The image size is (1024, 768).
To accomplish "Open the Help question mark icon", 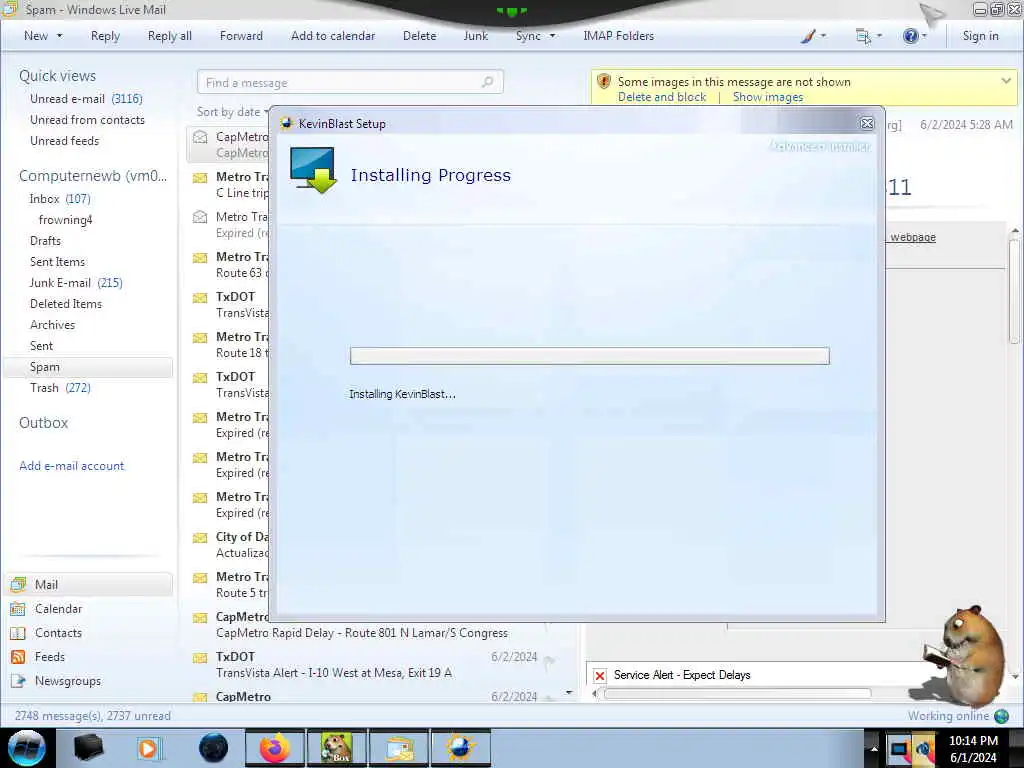I will tap(910, 36).
